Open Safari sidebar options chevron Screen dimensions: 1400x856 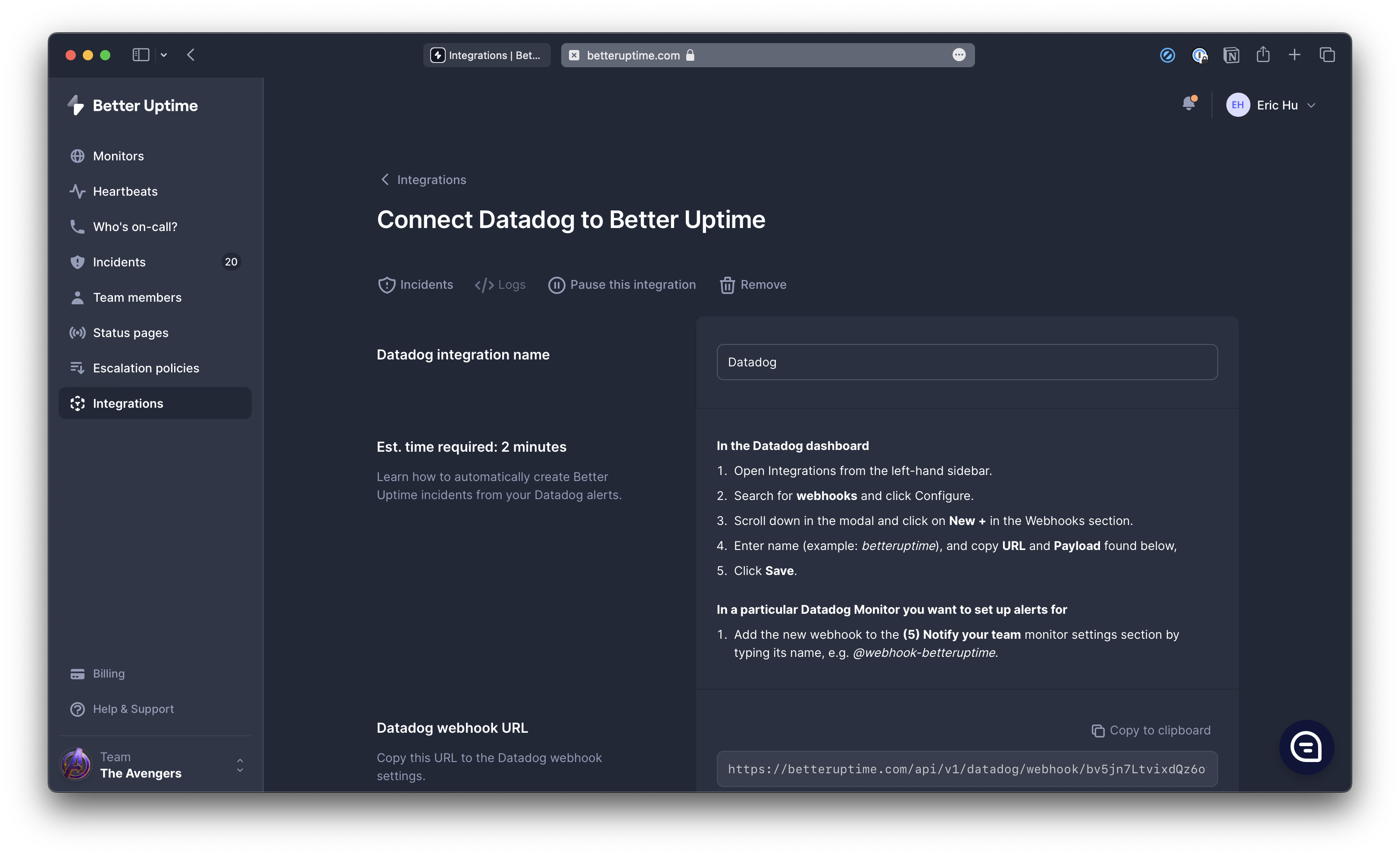164,55
